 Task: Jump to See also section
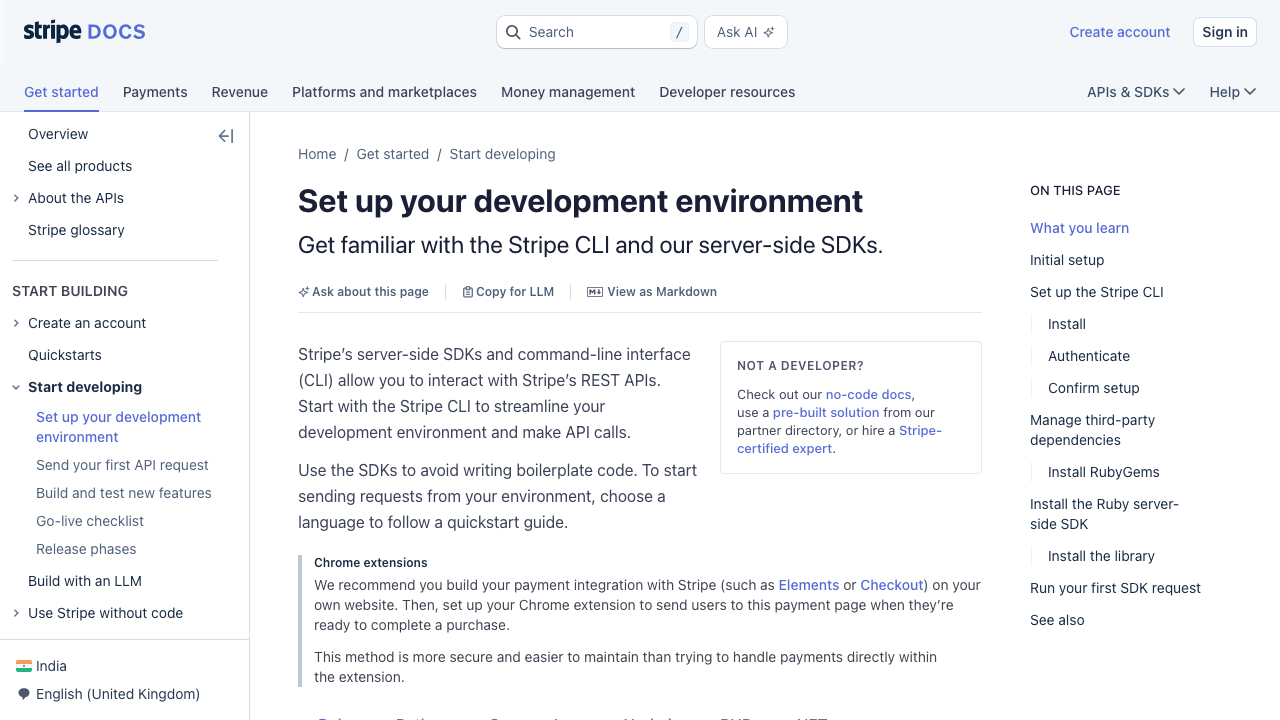1057,620
